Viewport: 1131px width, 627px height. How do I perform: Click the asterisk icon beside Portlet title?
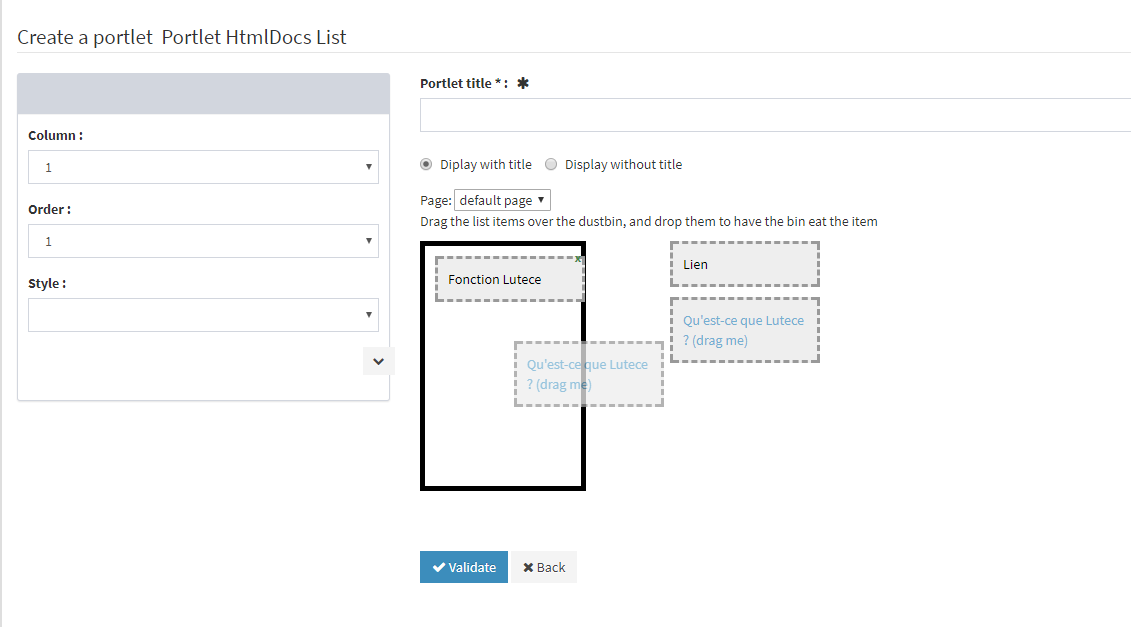click(x=522, y=84)
